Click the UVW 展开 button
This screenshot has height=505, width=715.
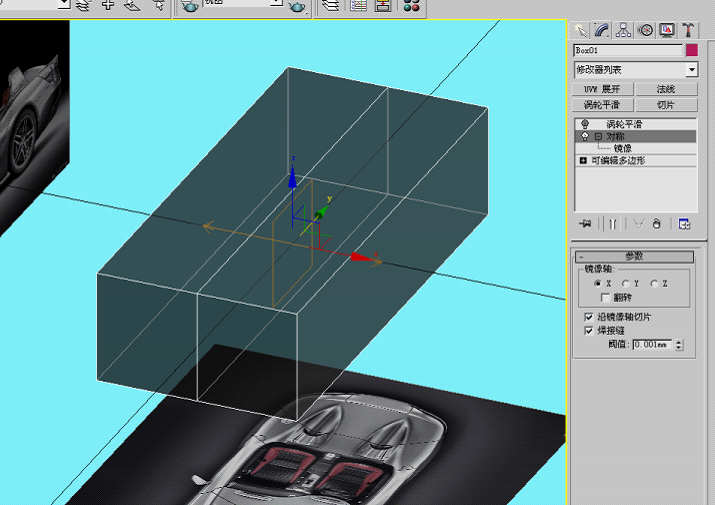[x=603, y=89]
